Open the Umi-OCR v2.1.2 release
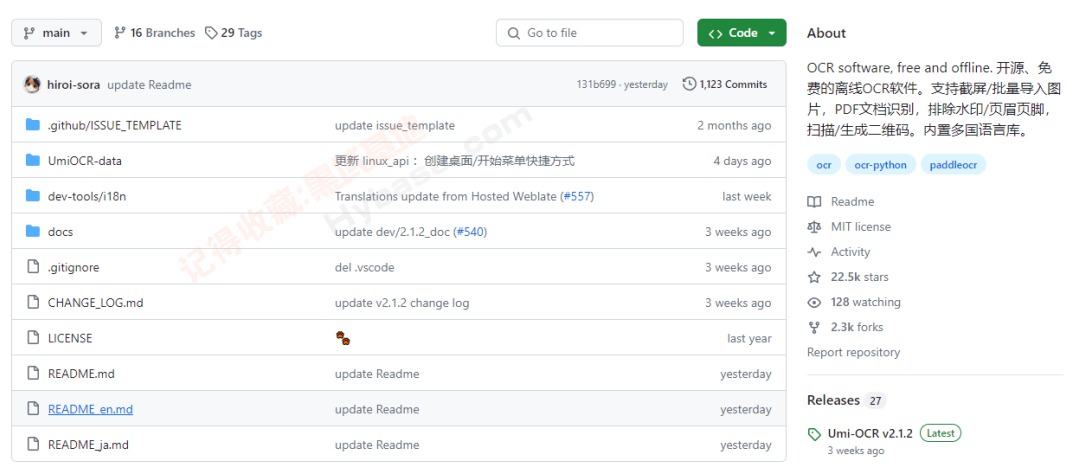Screen dimensions: 1072x468 pyautogui.click(x=870, y=433)
